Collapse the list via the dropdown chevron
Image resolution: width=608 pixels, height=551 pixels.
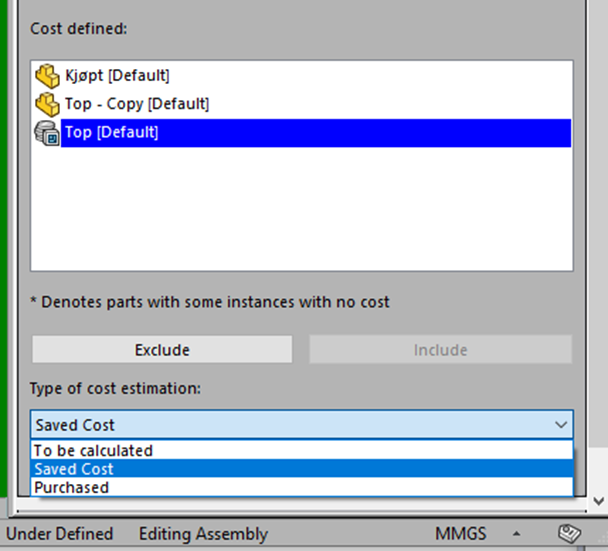point(561,425)
